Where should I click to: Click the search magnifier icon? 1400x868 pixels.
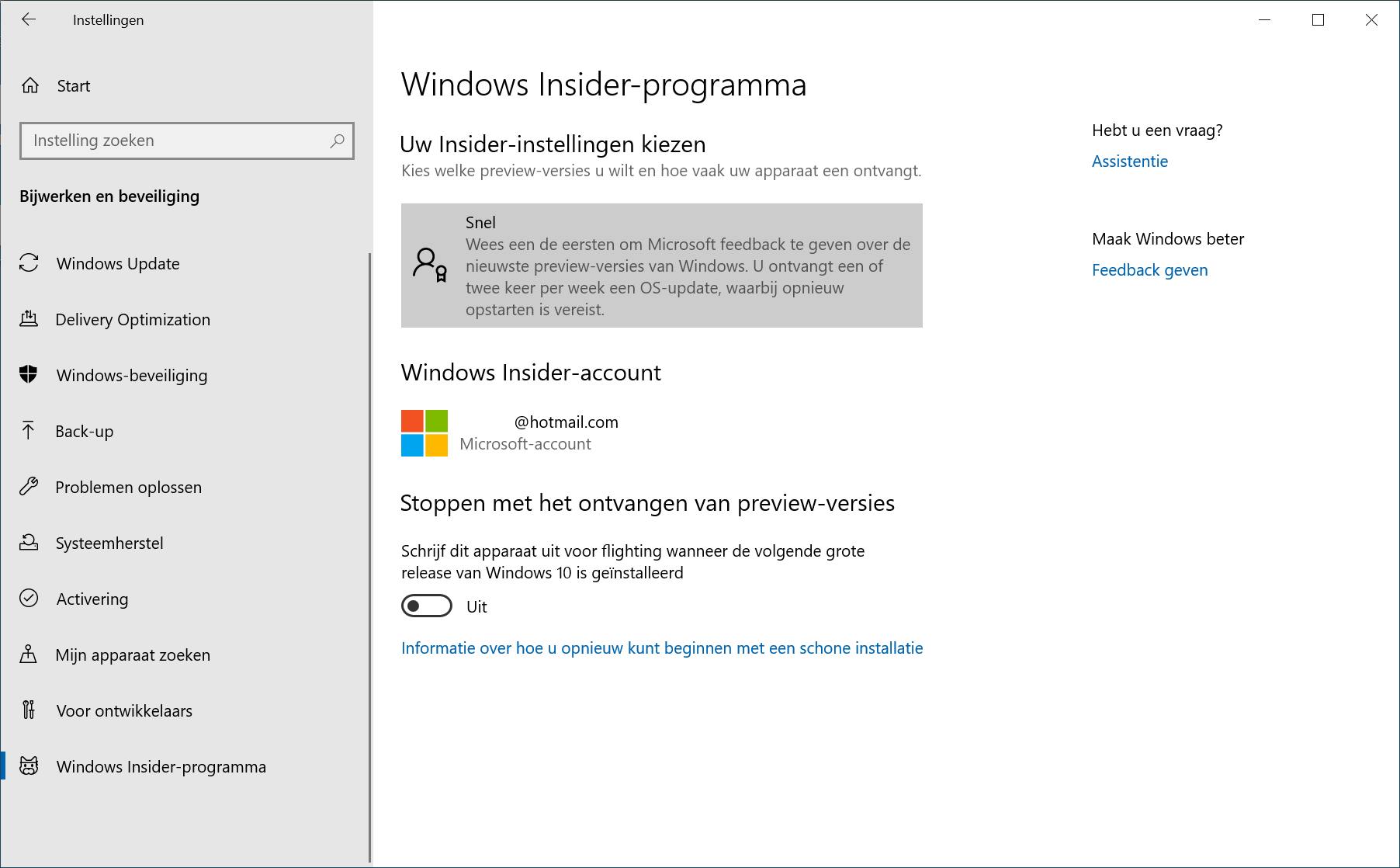click(x=337, y=141)
